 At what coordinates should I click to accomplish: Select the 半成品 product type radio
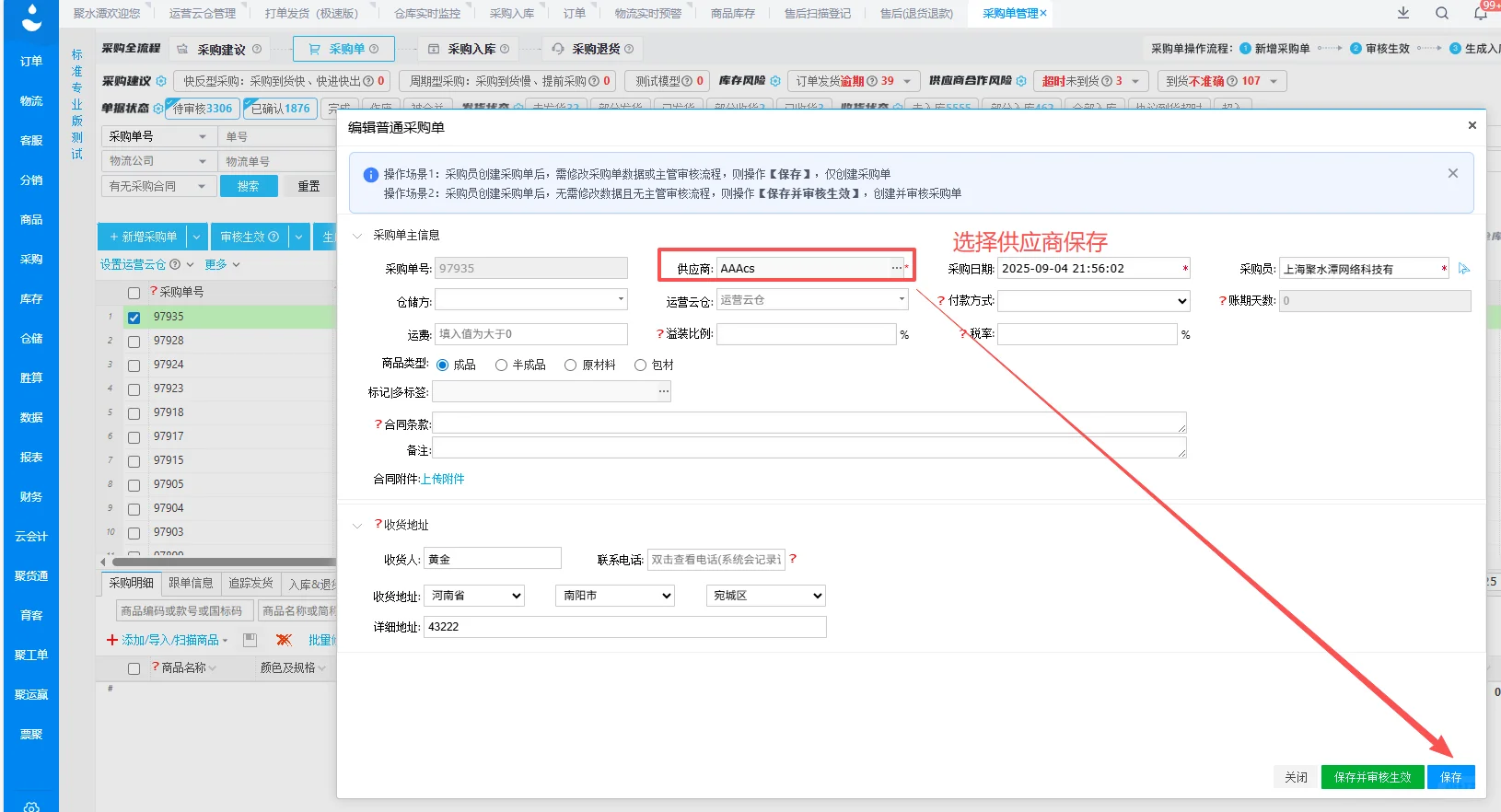pyautogui.click(x=501, y=365)
